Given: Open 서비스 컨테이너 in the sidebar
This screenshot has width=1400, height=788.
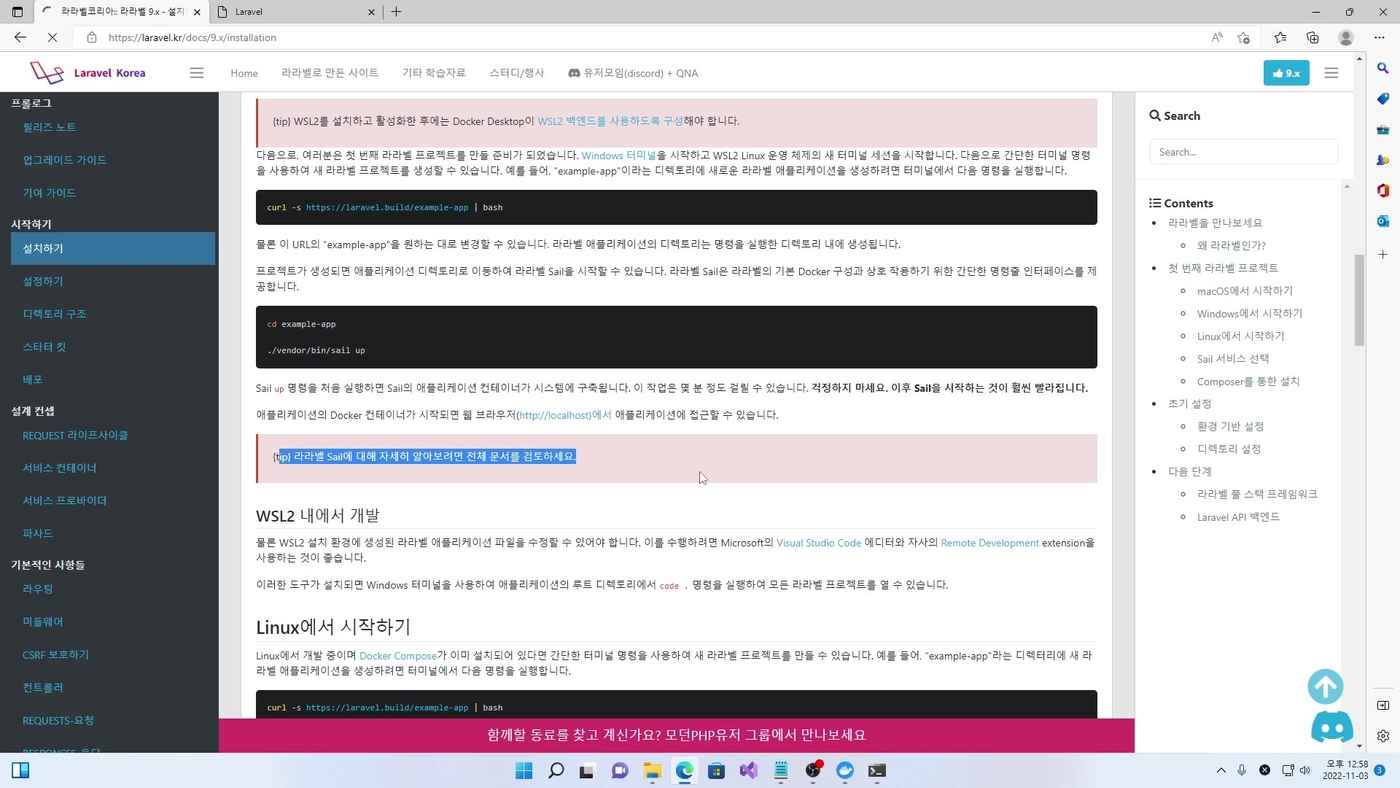Looking at the screenshot, I should 59,468.
